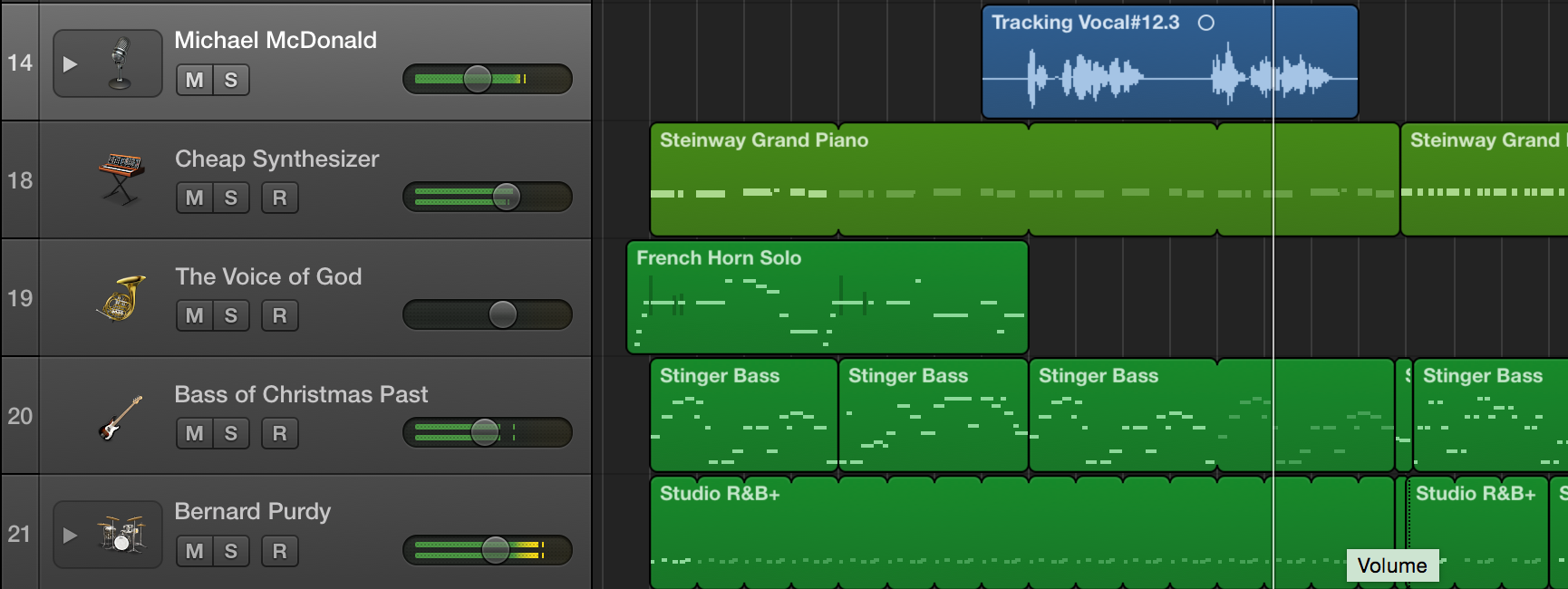
Task: Mute the Michael McDonald track
Action: [194, 80]
